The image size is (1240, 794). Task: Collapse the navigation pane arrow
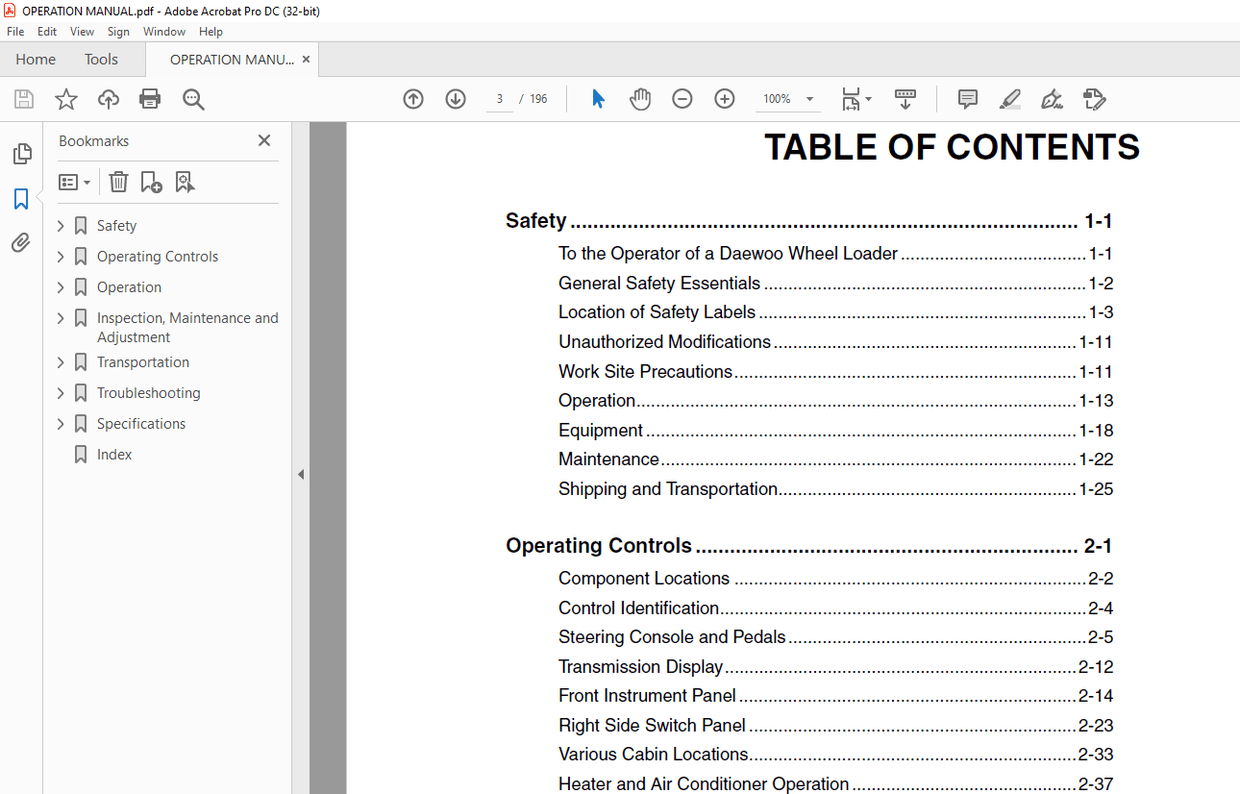coord(300,475)
